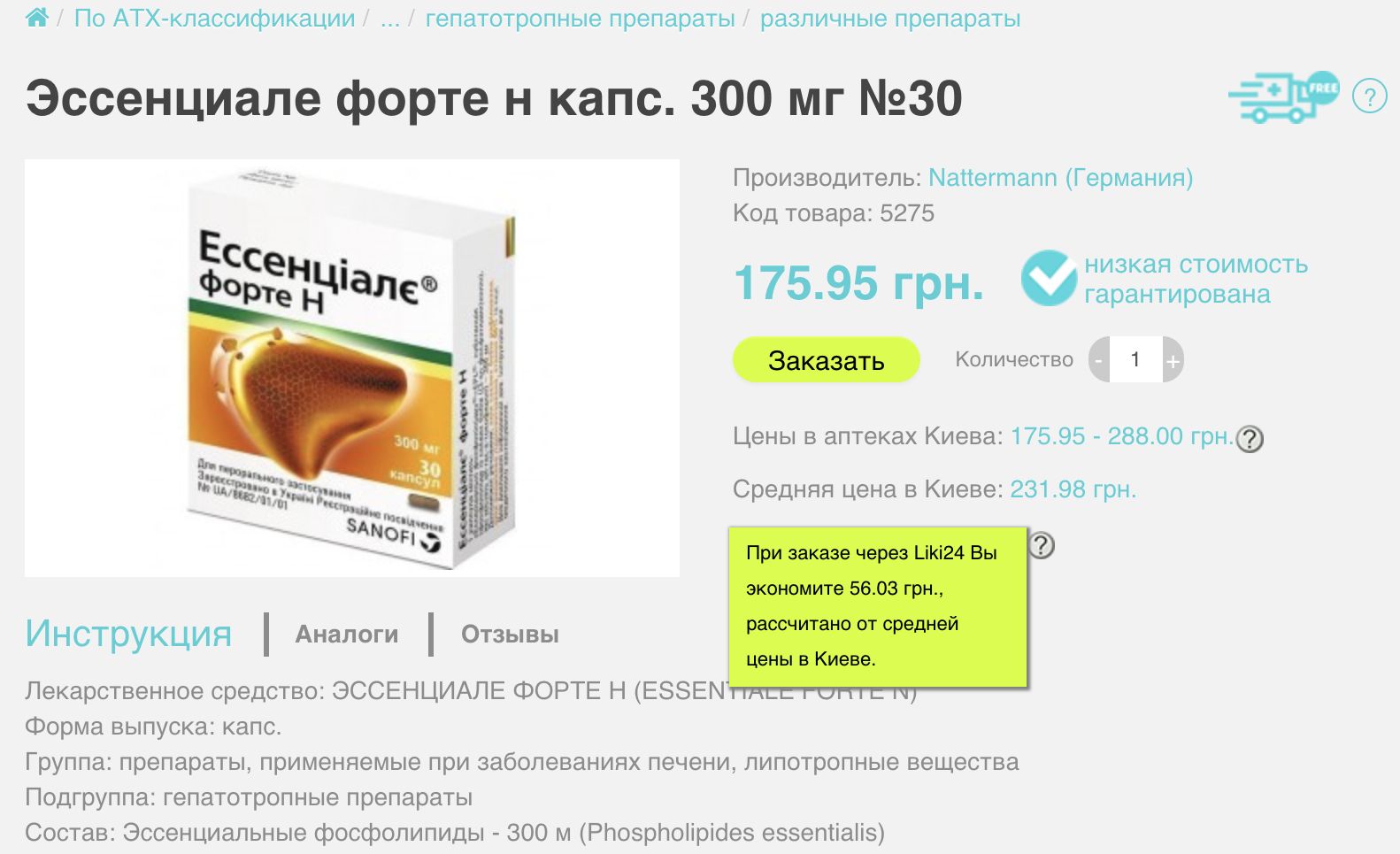Click the quantity input field

click(x=1135, y=360)
